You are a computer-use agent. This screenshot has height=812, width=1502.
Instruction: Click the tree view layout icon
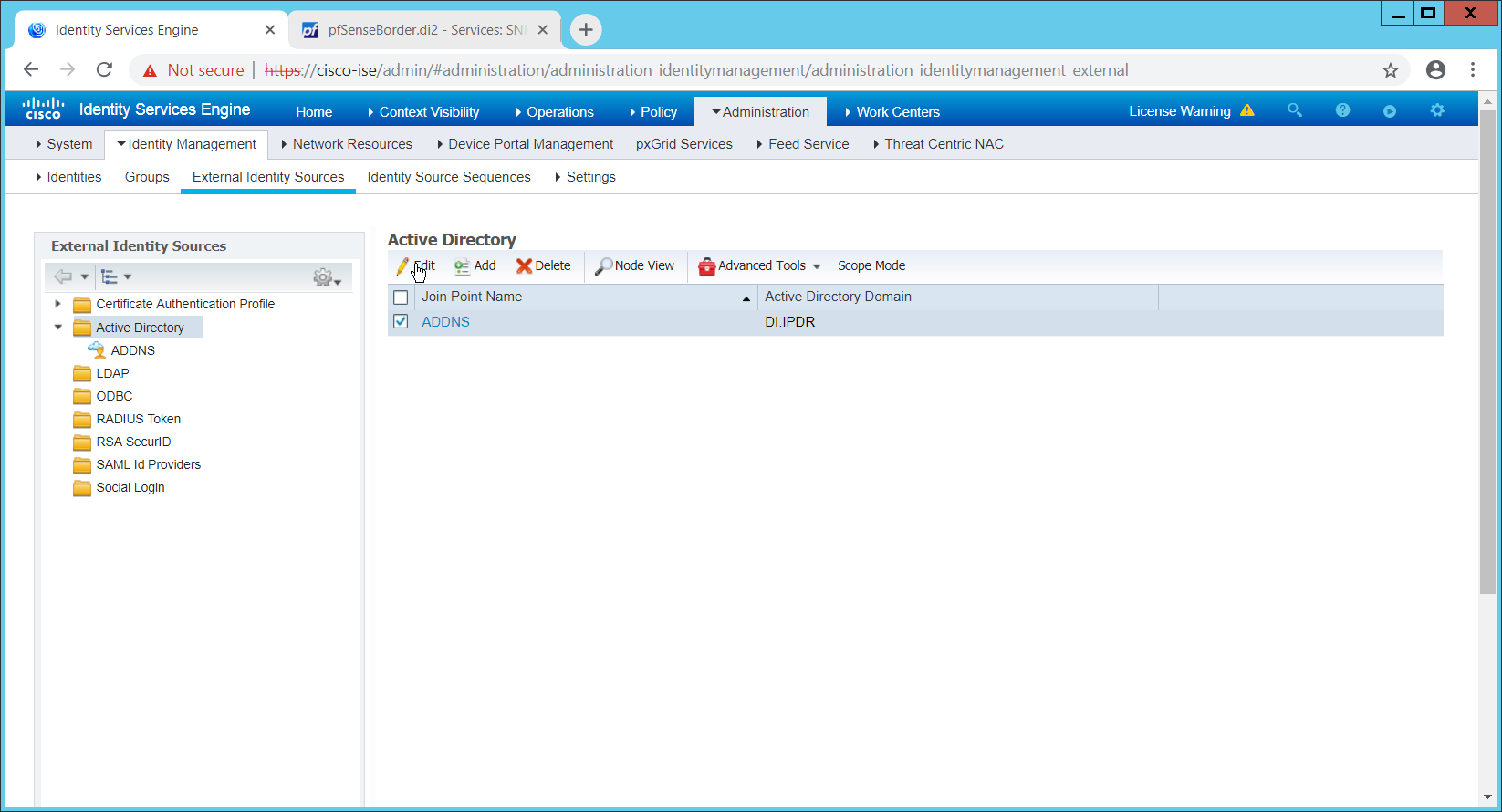(x=110, y=276)
